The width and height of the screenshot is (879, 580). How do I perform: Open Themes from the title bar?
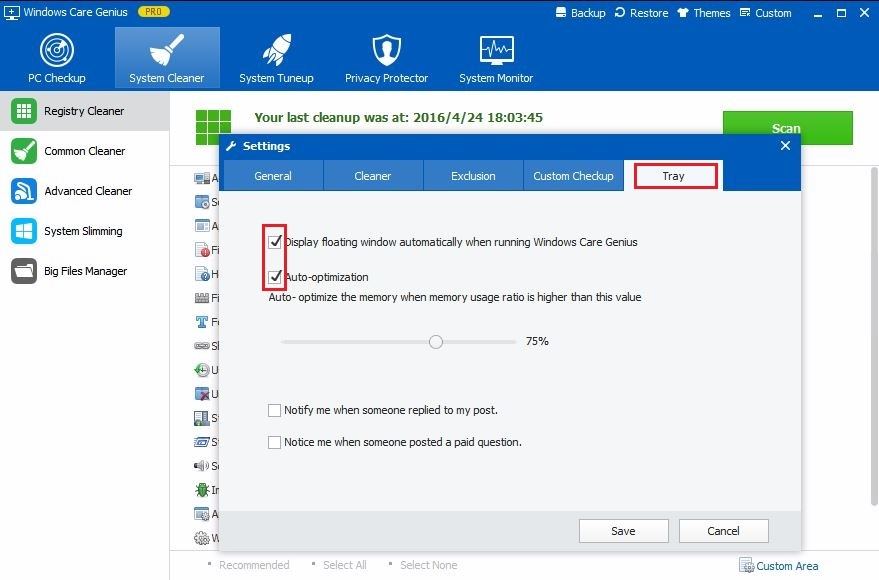point(704,13)
